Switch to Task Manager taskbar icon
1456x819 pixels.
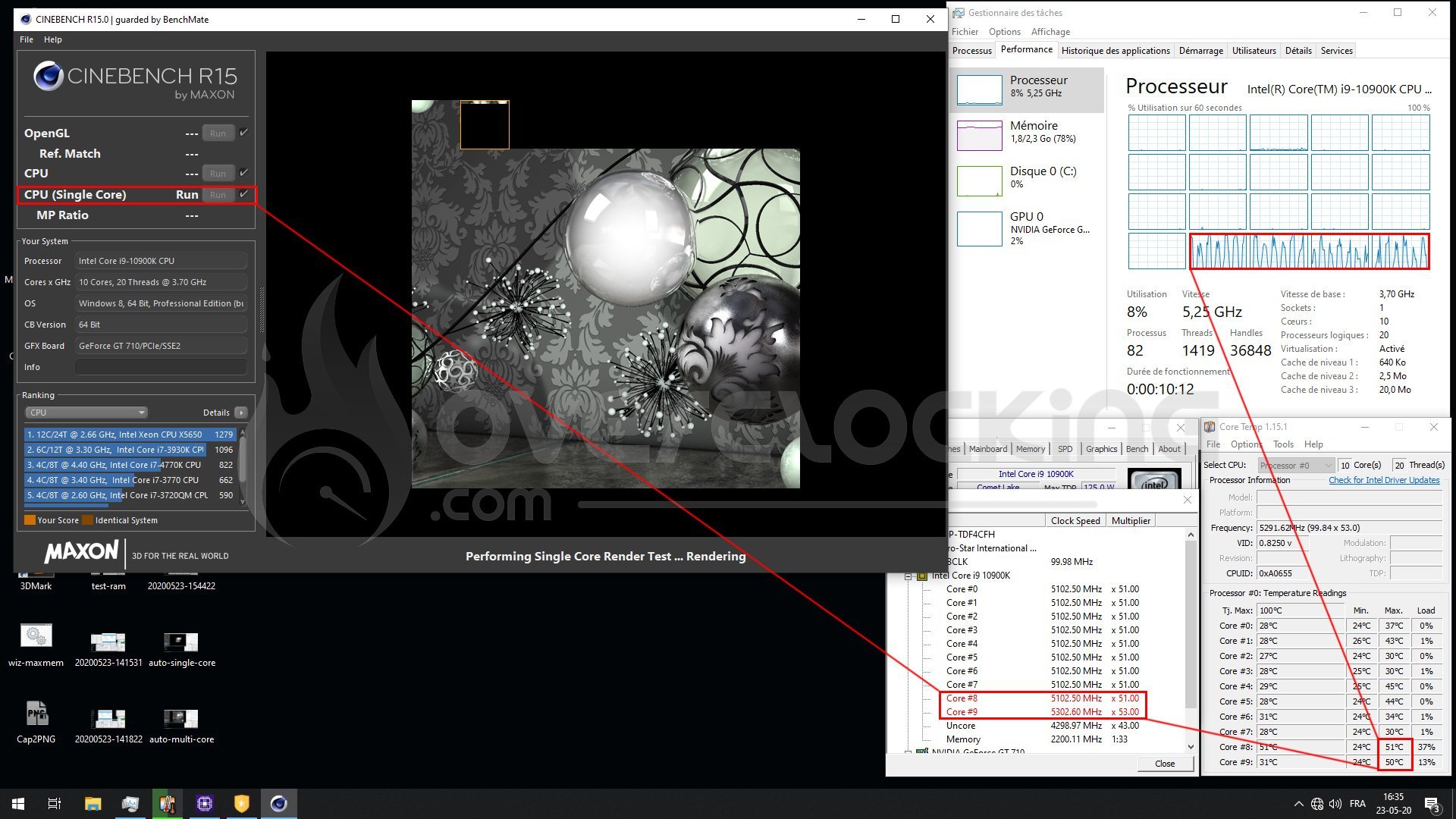[130, 804]
